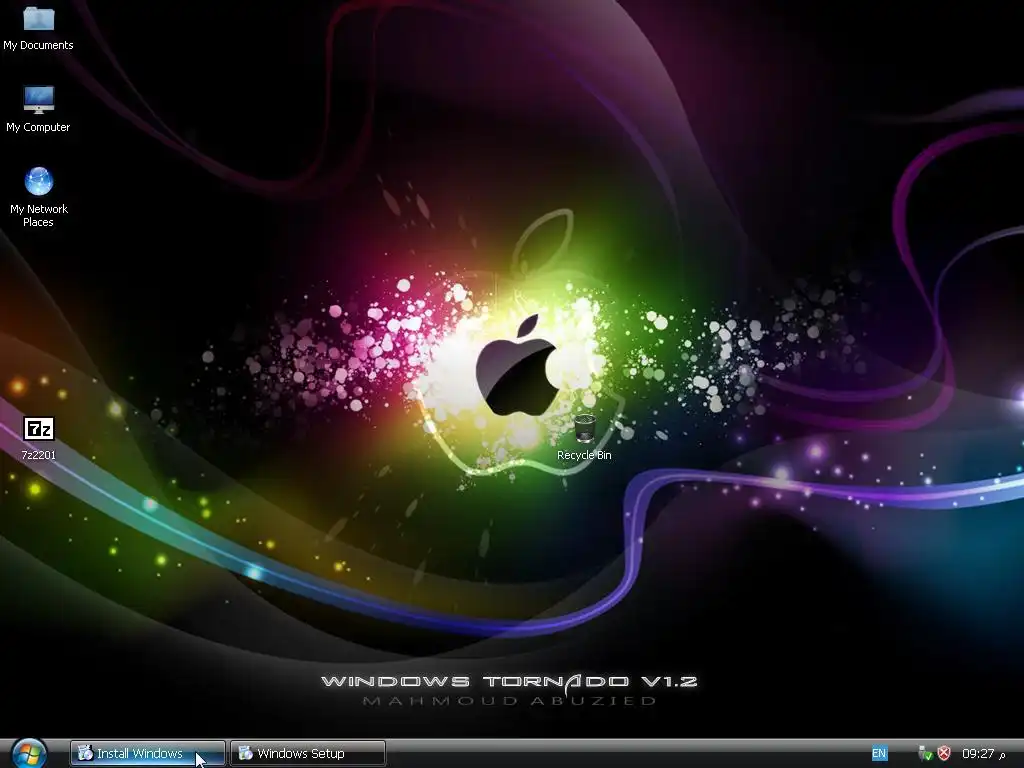Select the 7z2201 installer icon
The image size is (1024, 768).
click(39, 429)
